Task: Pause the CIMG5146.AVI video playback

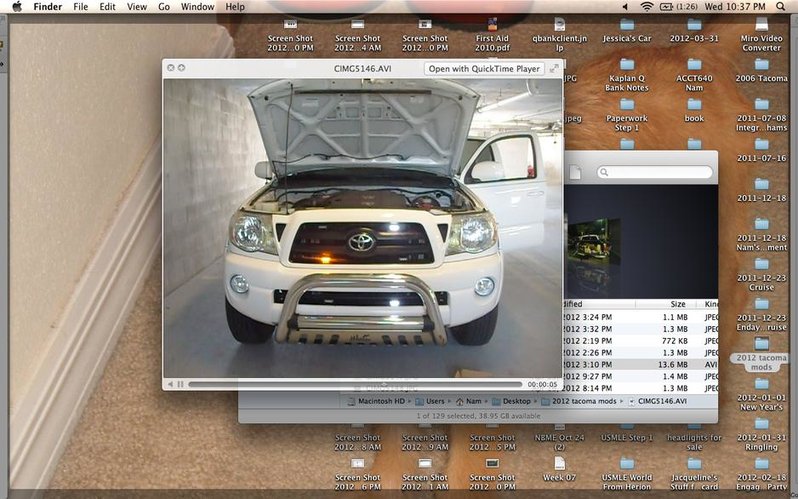Action: point(180,384)
